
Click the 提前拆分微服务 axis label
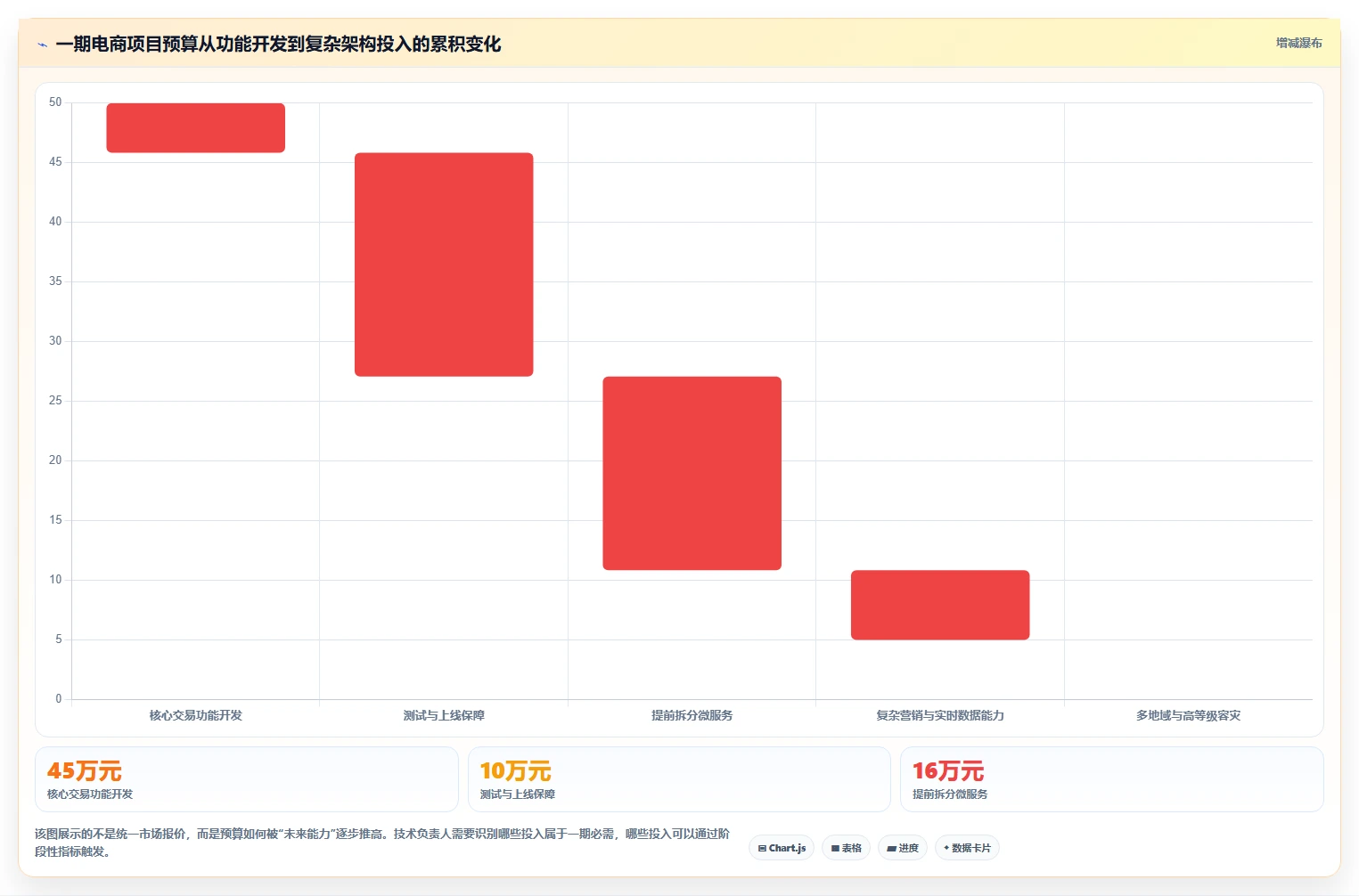tap(692, 715)
